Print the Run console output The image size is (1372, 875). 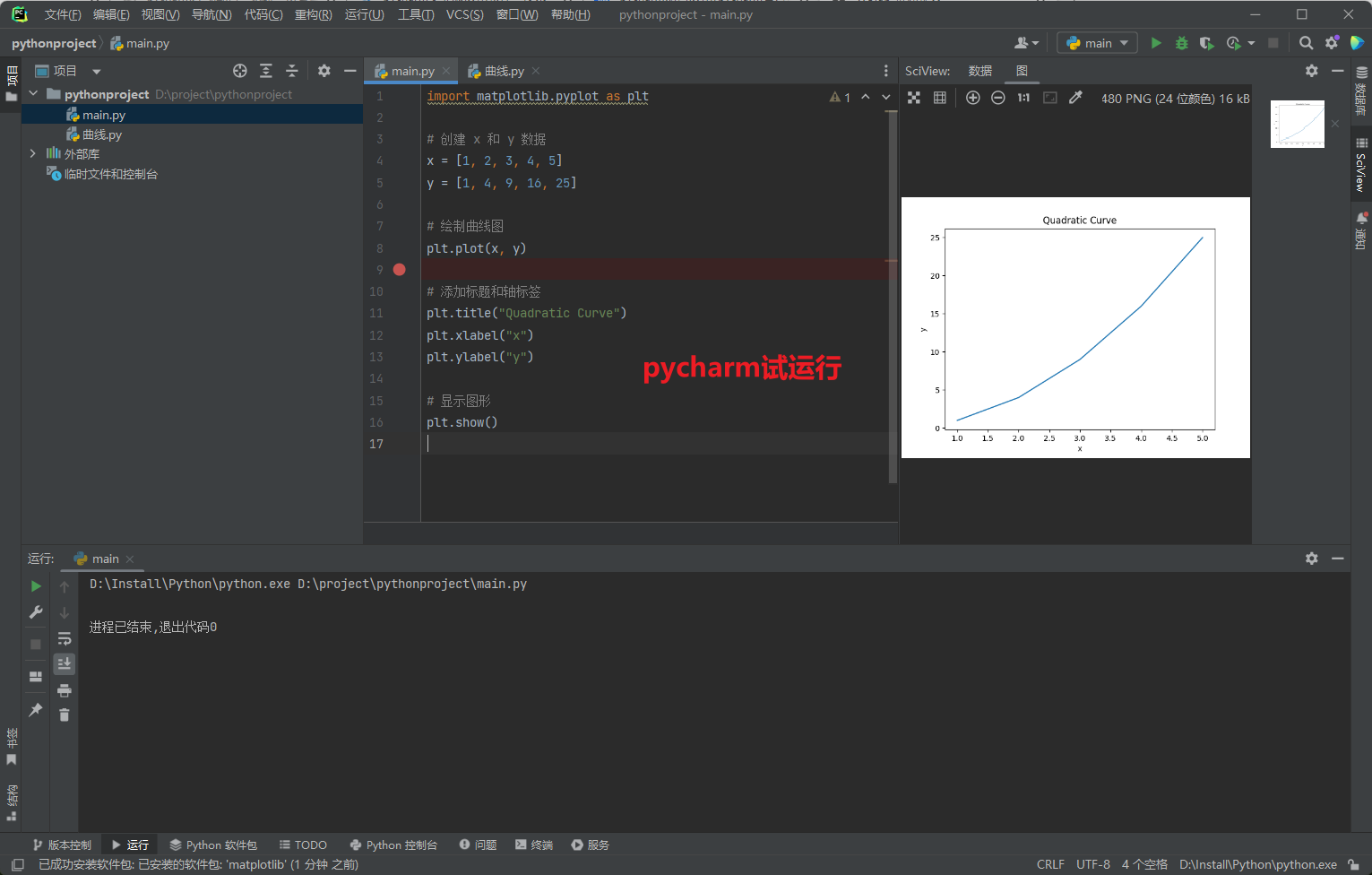pyautogui.click(x=65, y=690)
